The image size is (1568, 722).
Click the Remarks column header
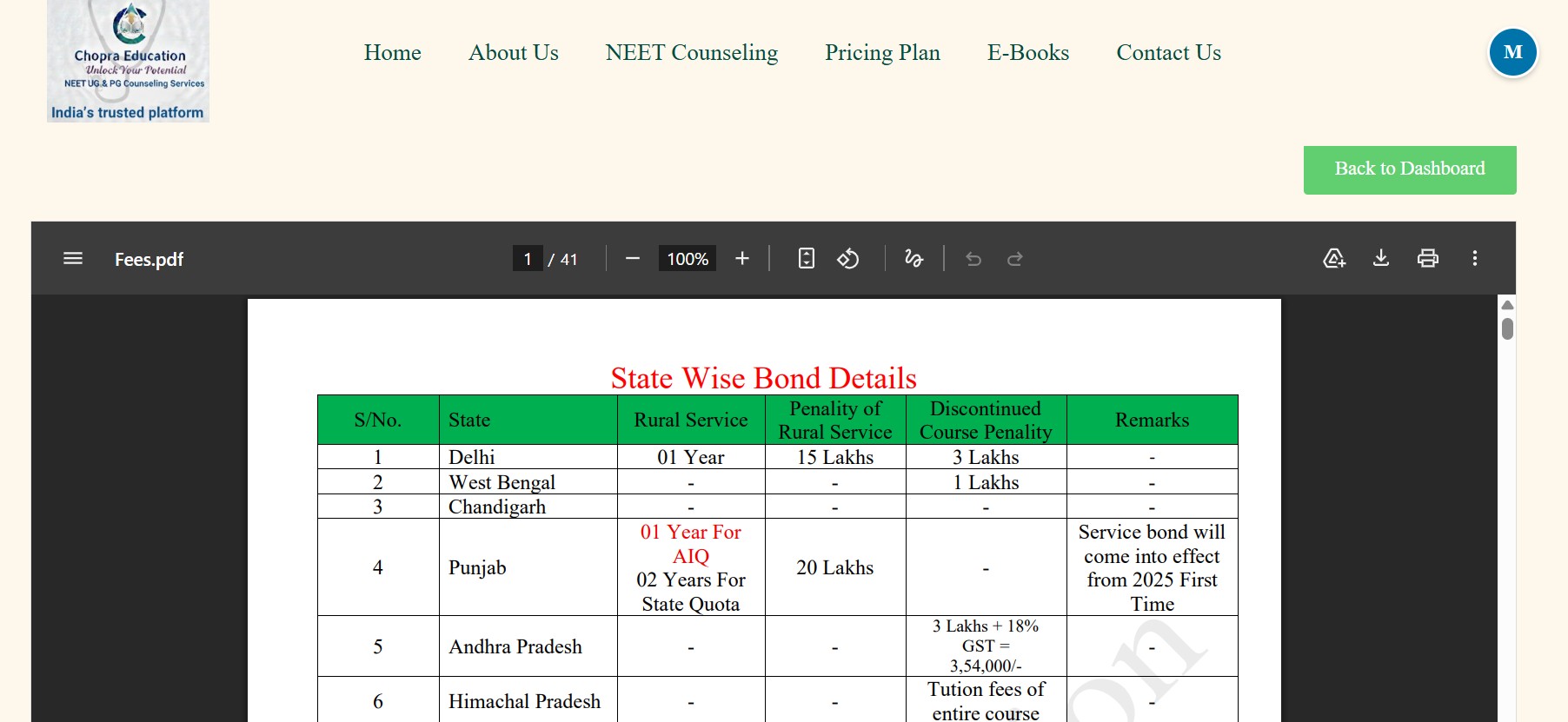click(x=1152, y=421)
